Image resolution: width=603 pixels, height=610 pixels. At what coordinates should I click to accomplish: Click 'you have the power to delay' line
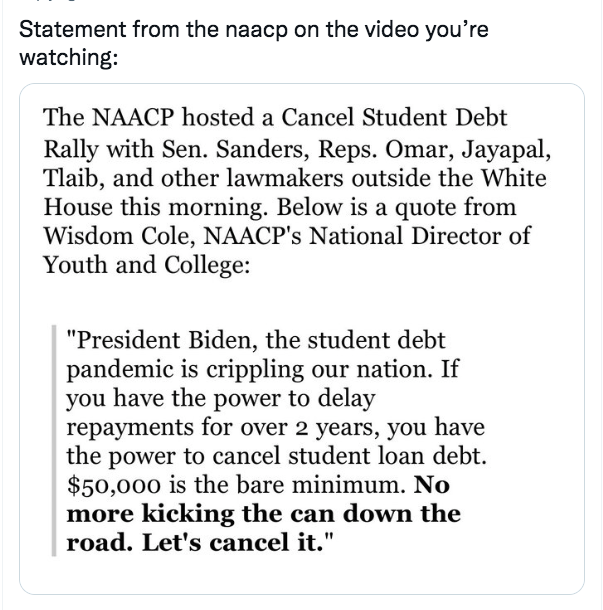pos(221,398)
